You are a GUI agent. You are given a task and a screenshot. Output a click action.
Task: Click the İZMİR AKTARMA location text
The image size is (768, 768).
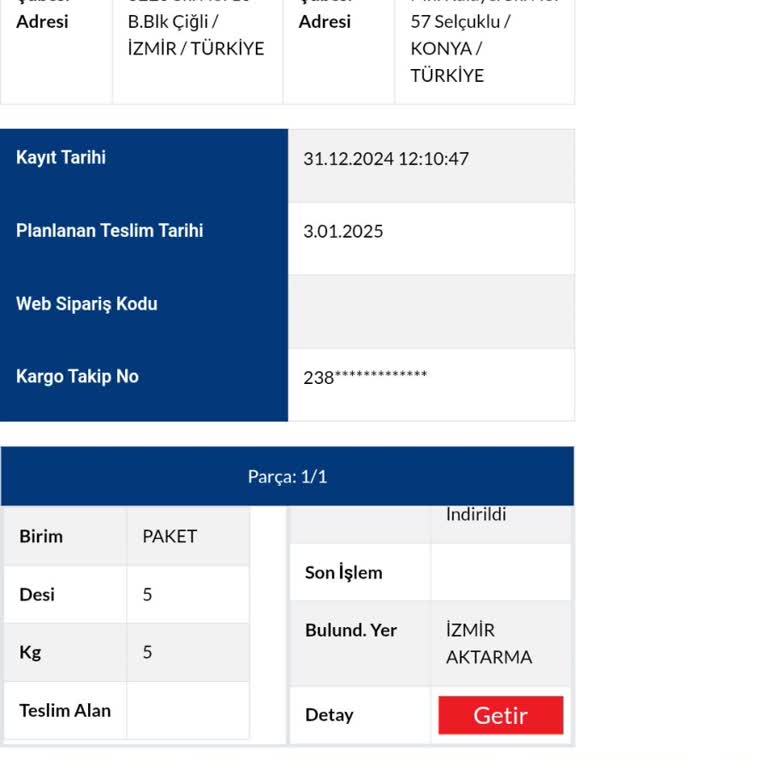coord(489,644)
